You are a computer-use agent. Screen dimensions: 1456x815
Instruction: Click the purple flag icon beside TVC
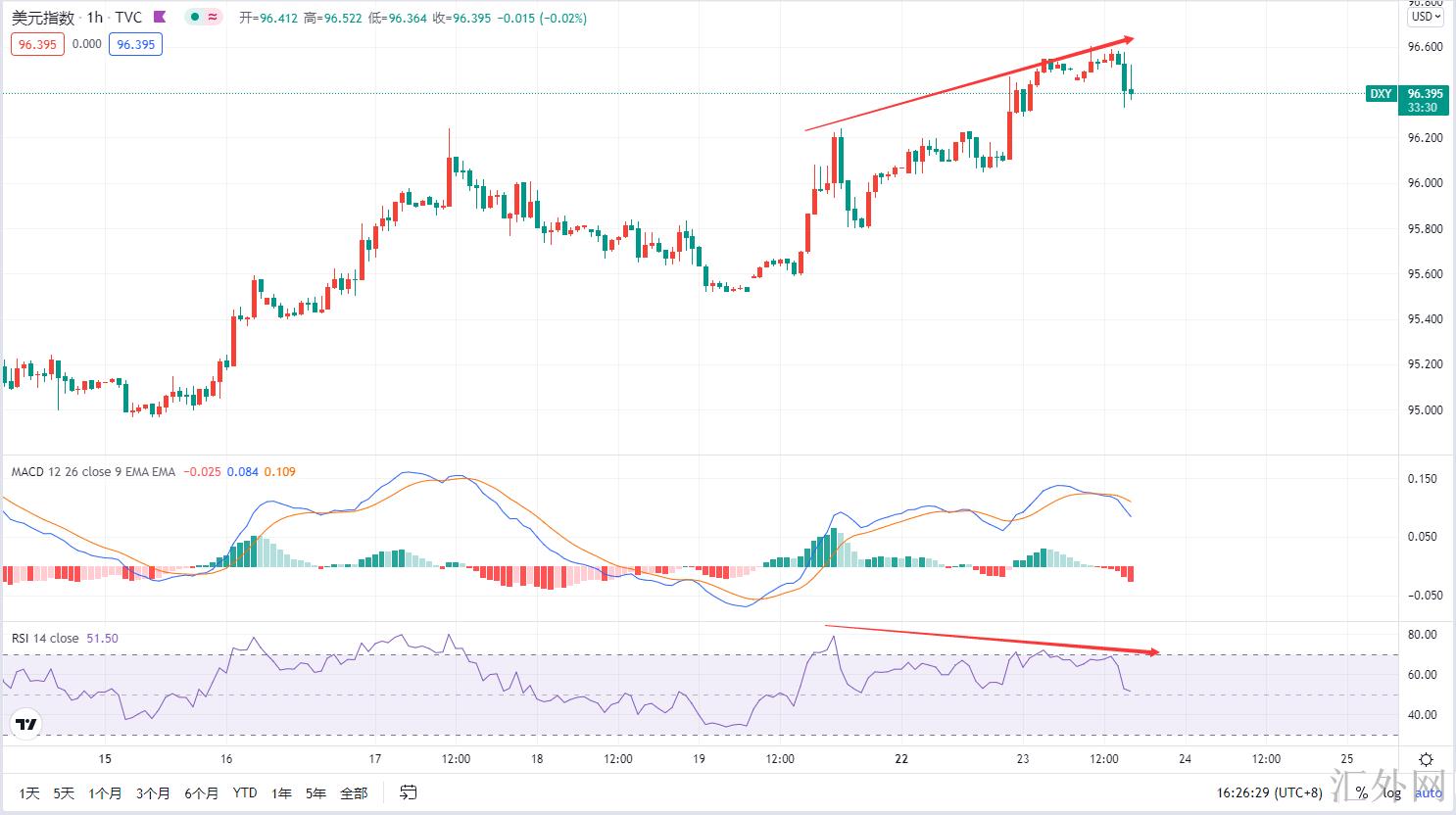(161, 18)
